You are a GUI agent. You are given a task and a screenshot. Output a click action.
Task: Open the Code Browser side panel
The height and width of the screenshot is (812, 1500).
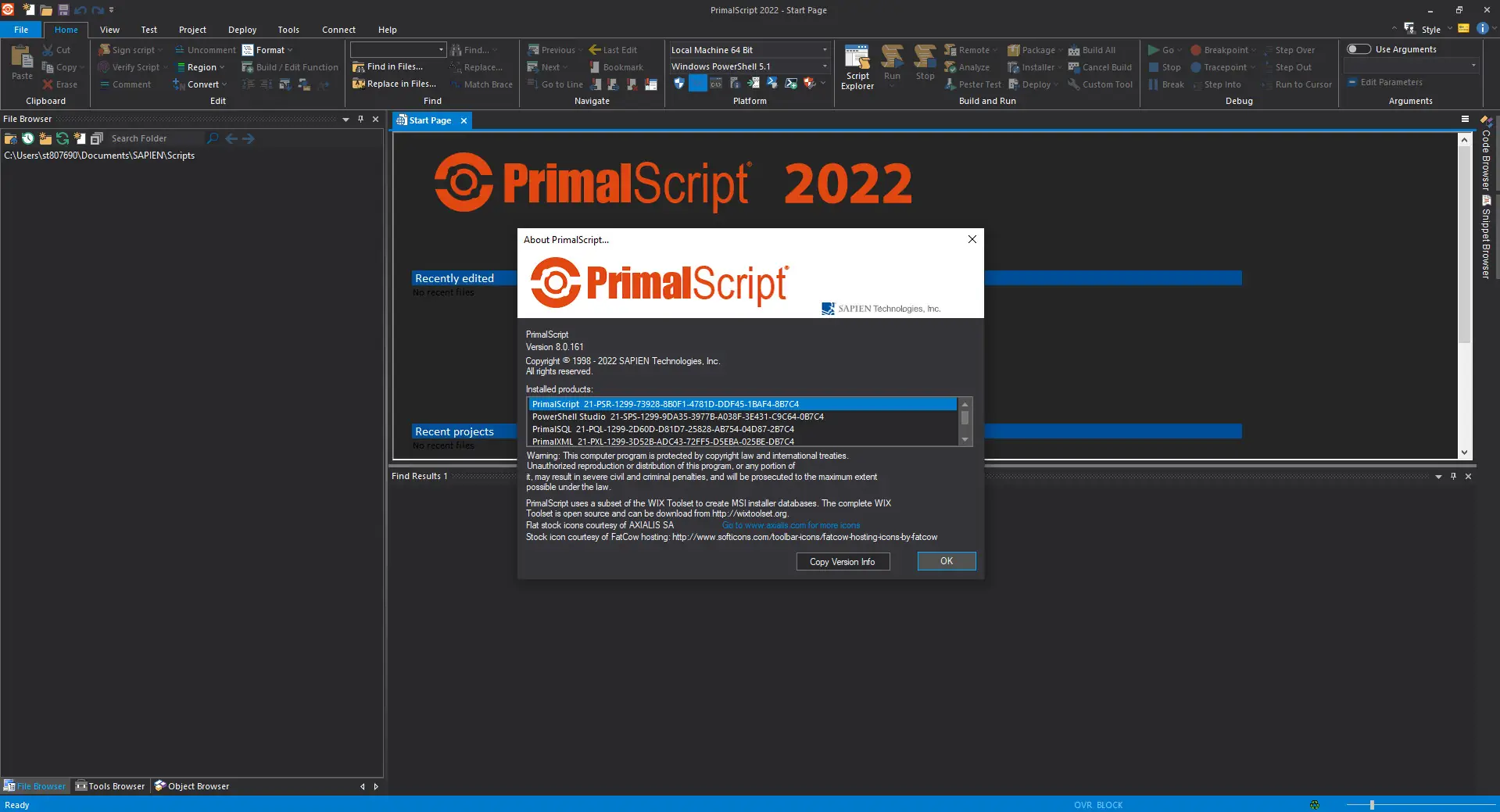coord(1486,154)
